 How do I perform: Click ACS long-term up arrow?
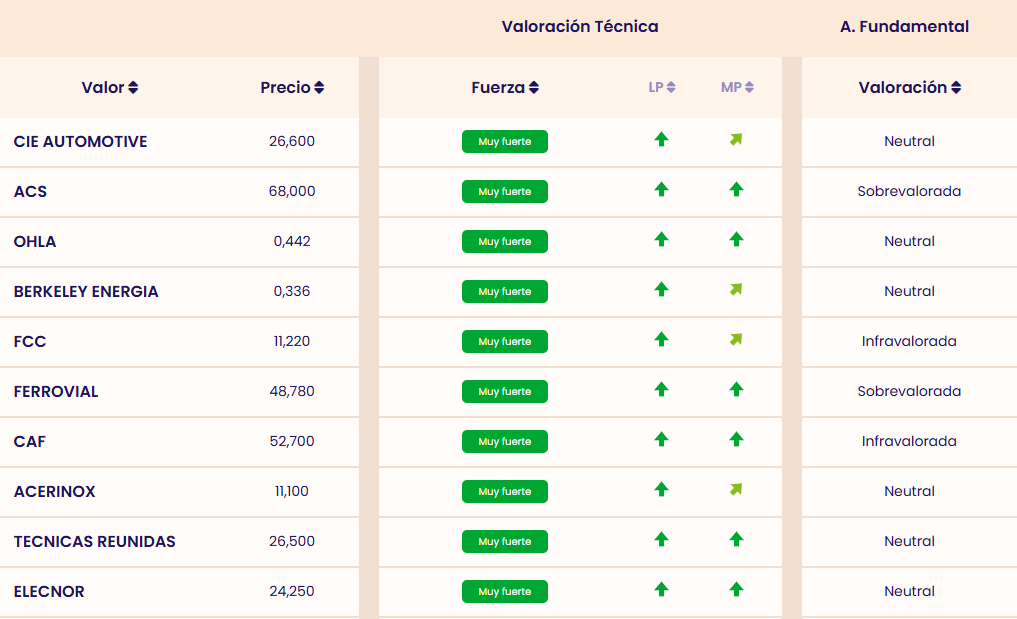[661, 189]
